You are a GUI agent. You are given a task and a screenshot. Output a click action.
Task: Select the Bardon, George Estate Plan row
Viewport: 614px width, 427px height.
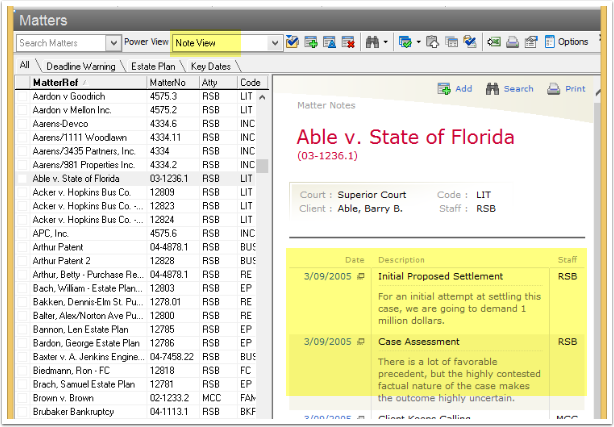click(135, 343)
